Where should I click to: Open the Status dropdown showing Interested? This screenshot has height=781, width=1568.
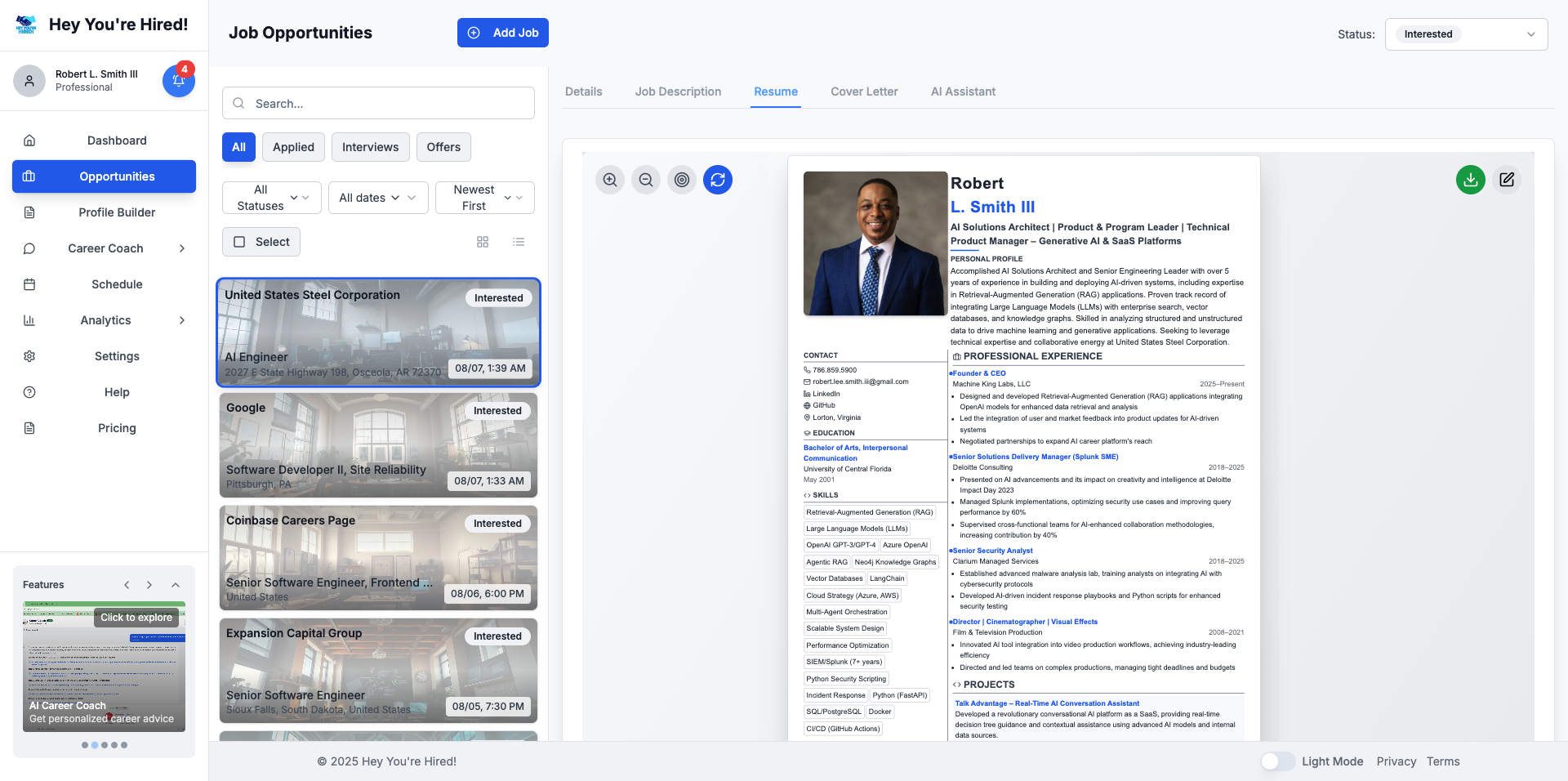pyautogui.click(x=1466, y=34)
